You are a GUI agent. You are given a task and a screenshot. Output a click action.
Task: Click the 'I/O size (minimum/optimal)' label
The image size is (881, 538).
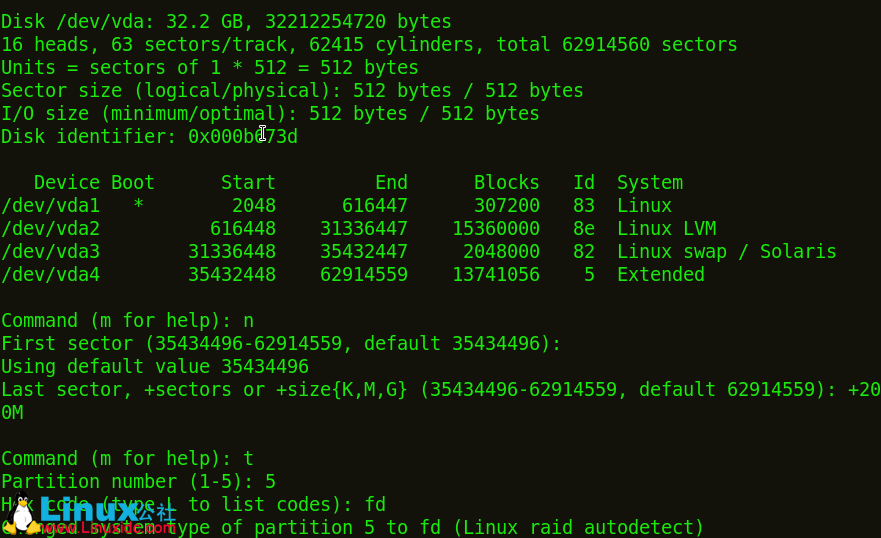[x=149, y=114]
